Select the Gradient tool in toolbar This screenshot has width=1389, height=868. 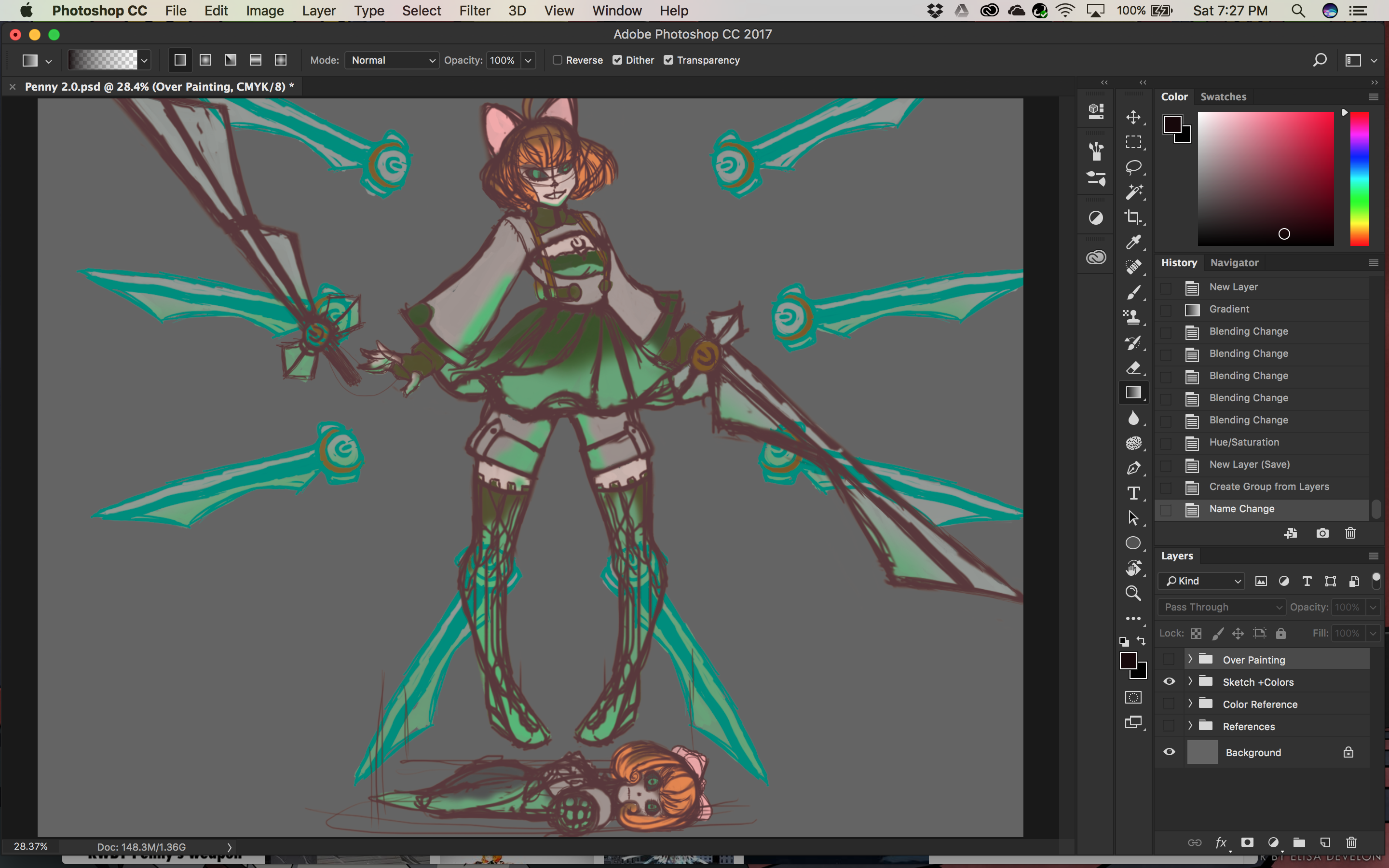point(1133,393)
